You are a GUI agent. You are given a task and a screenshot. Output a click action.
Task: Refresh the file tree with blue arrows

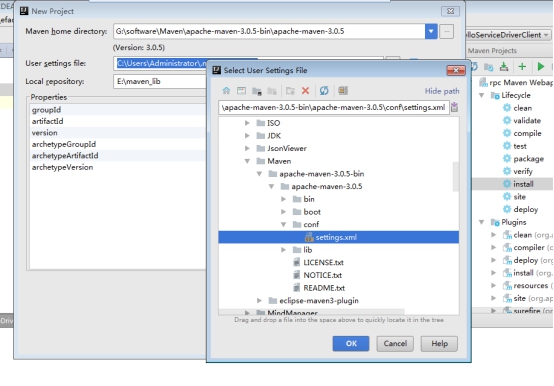(324, 91)
